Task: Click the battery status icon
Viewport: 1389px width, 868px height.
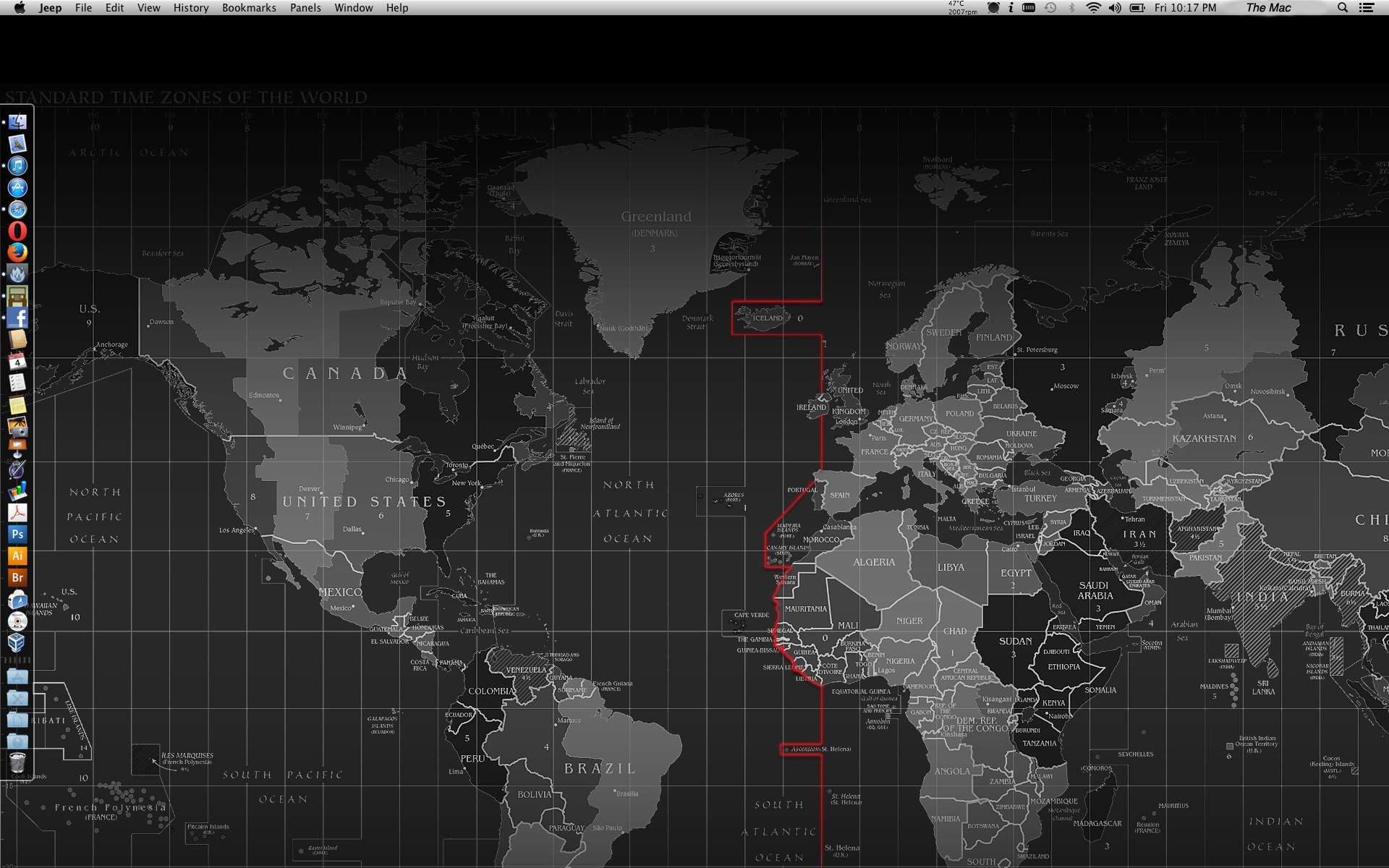Action: pyautogui.click(x=1137, y=7)
